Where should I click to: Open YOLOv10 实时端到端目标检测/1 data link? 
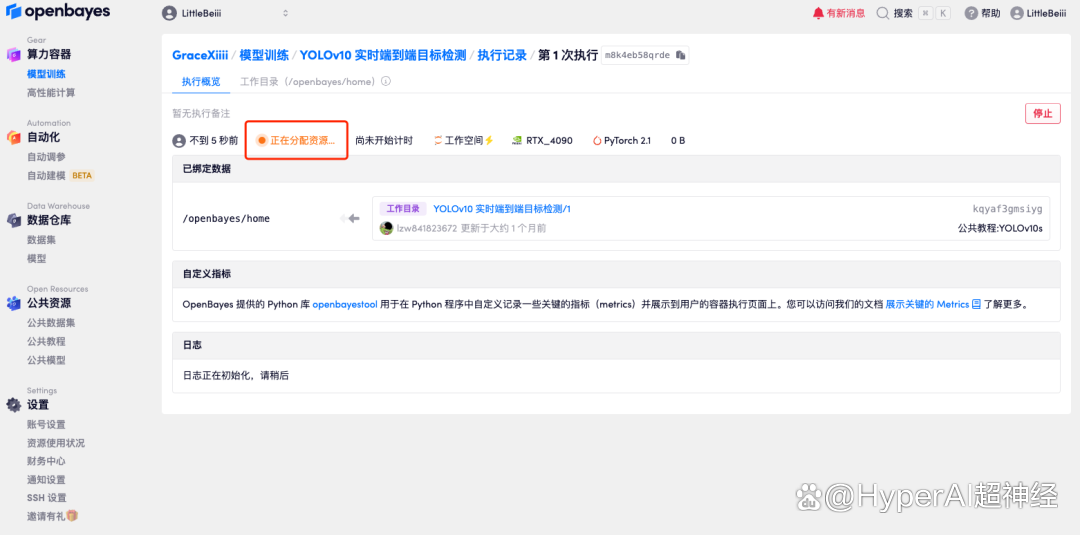[501, 209]
